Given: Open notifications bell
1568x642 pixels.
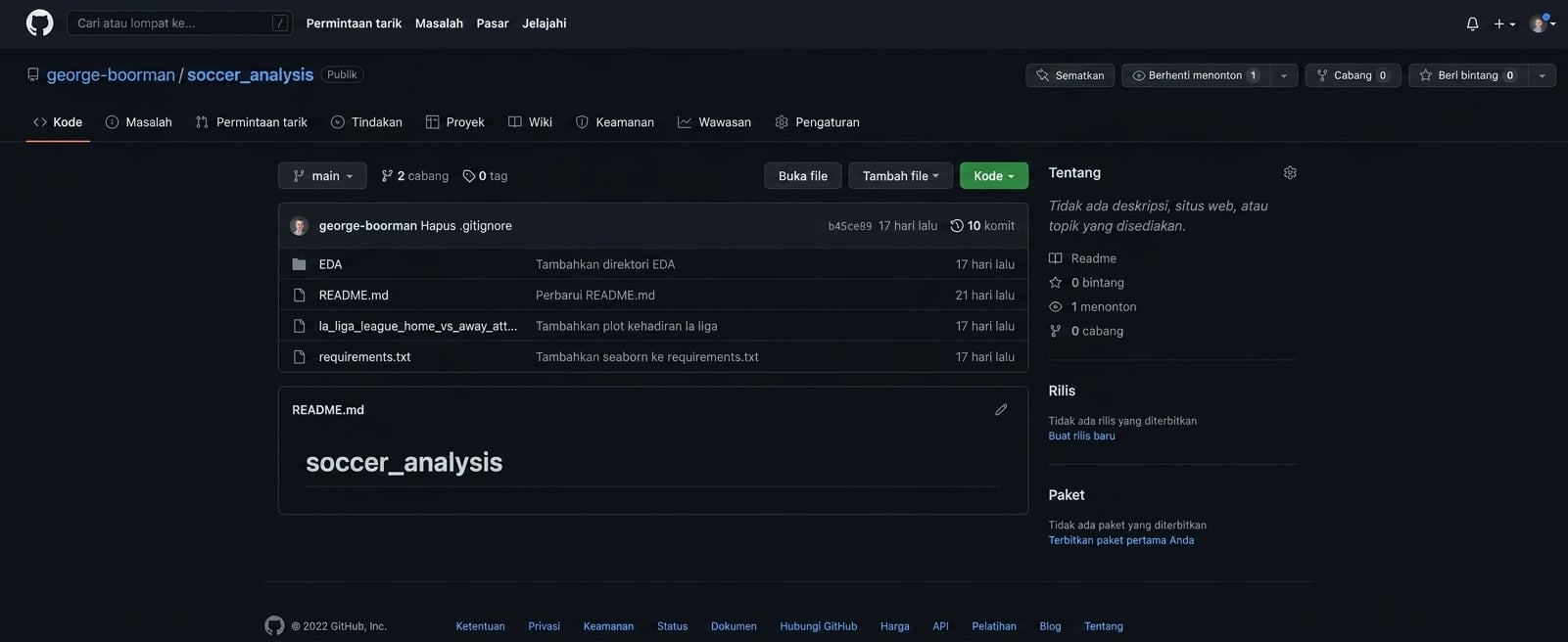Looking at the screenshot, I should coord(1472,23).
